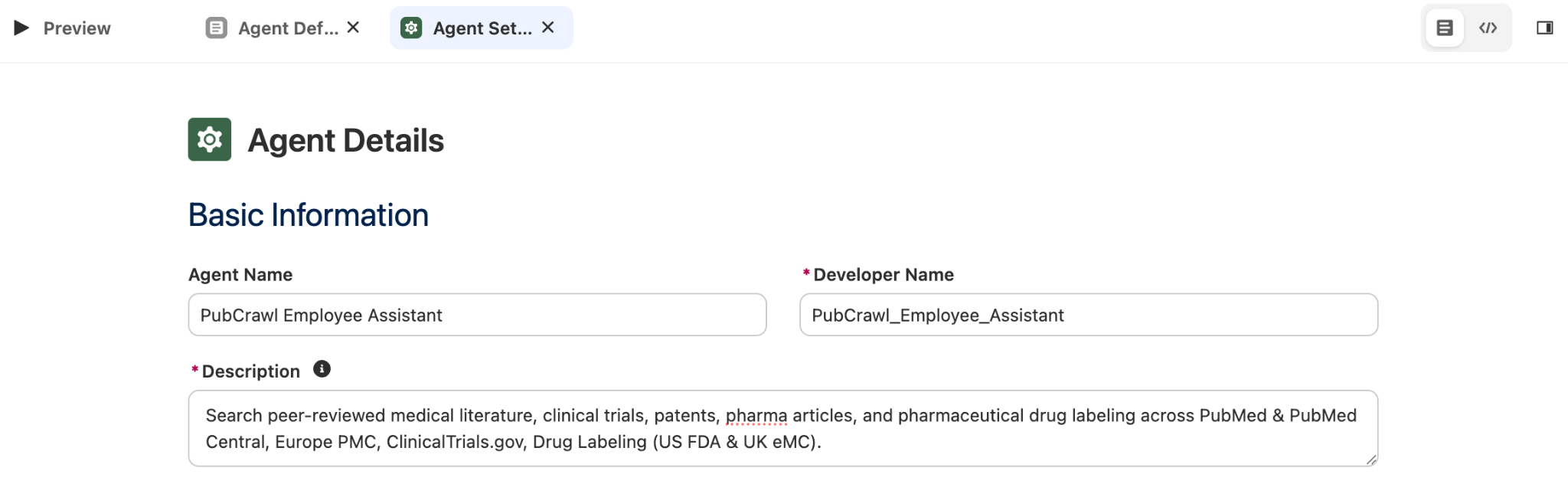This screenshot has height=497, width=1568.
Task: Close the Agent Def... tab
Action: [x=353, y=28]
